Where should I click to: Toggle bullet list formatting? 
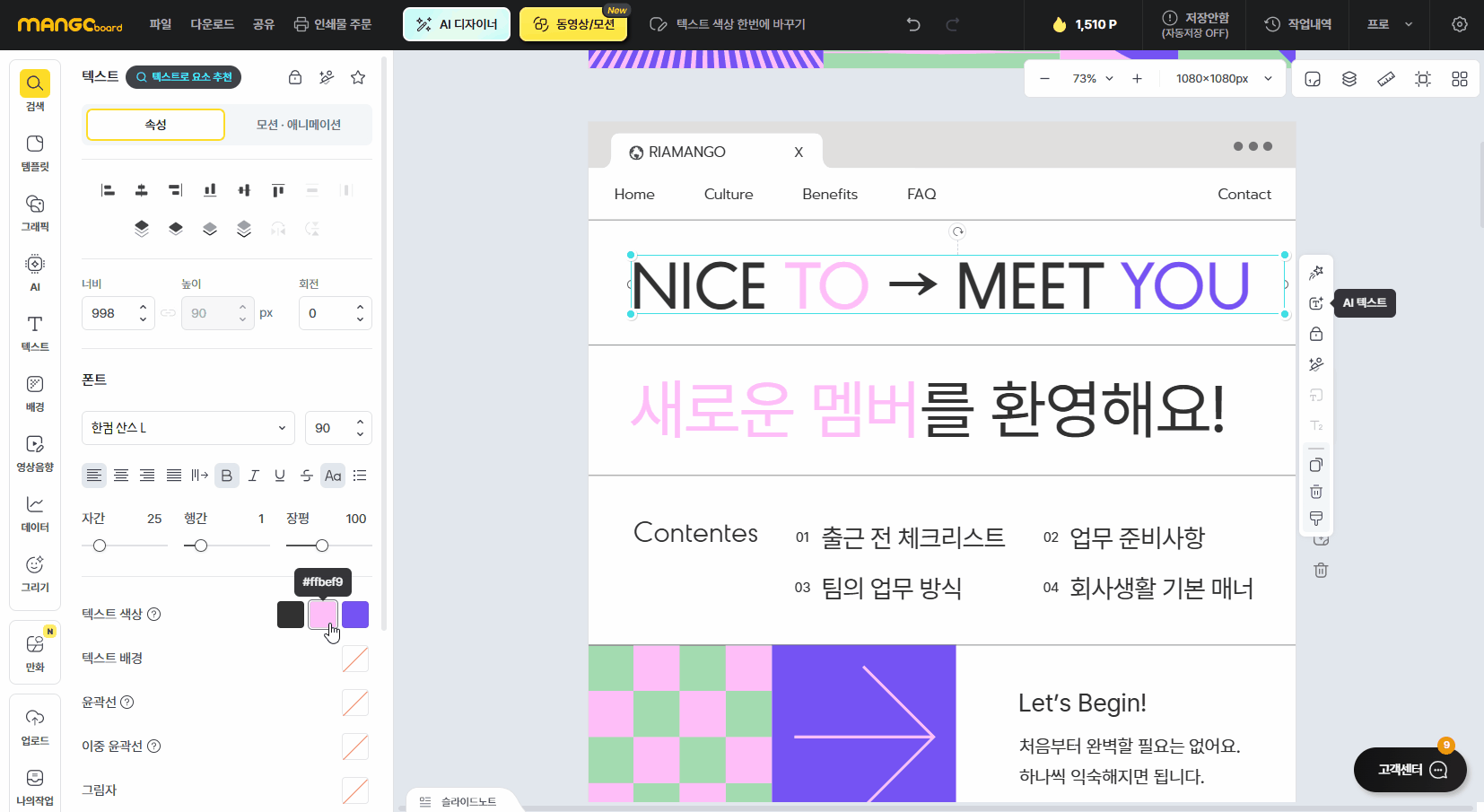360,476
